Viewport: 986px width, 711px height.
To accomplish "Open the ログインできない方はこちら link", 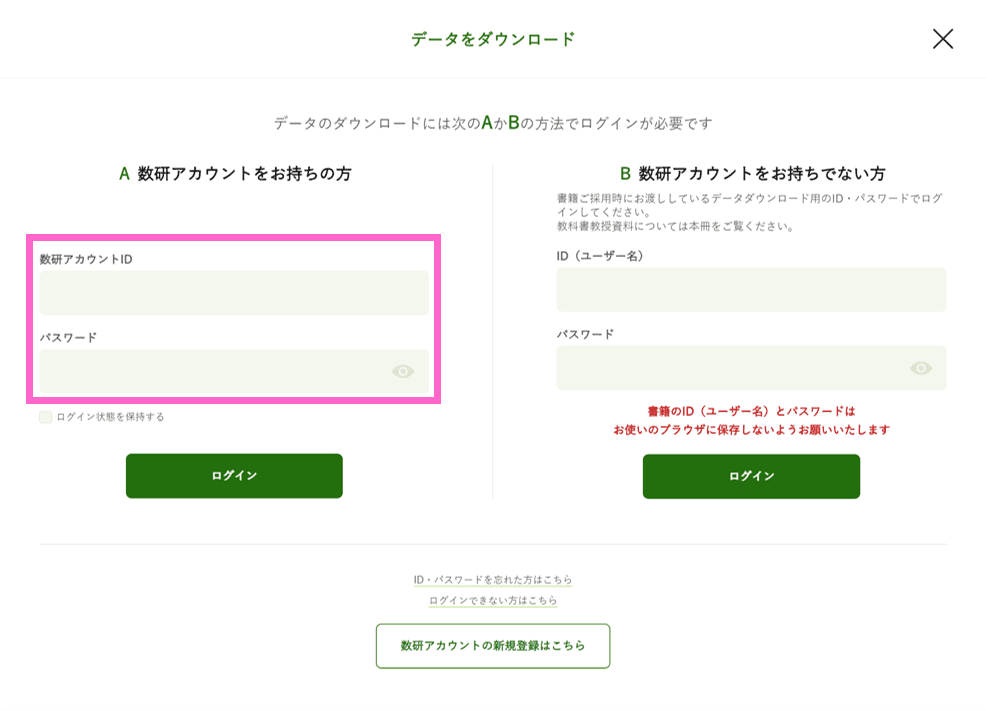I will (493, 601).
